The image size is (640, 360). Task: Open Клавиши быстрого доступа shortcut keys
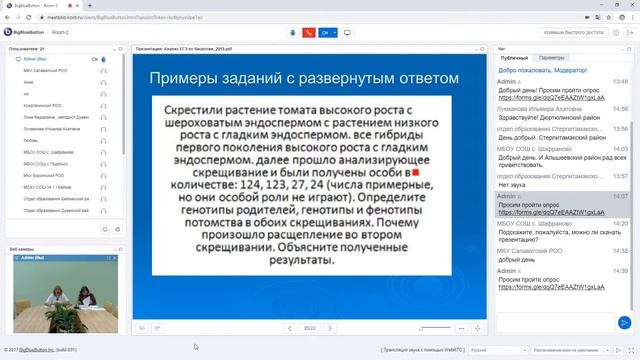click(x=573, y=32)
